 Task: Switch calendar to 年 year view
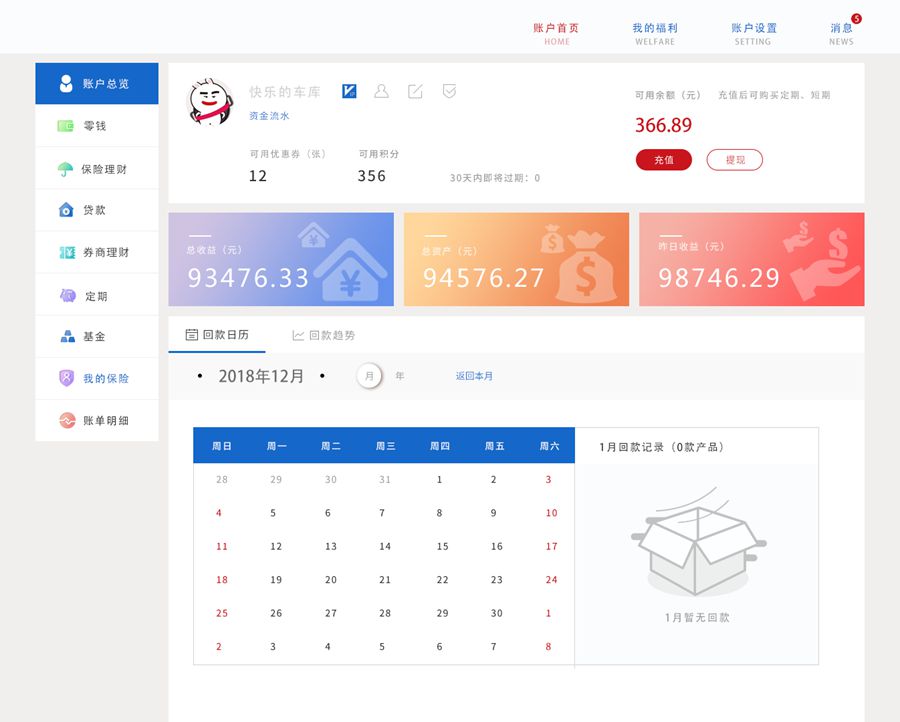pos(400,376)
